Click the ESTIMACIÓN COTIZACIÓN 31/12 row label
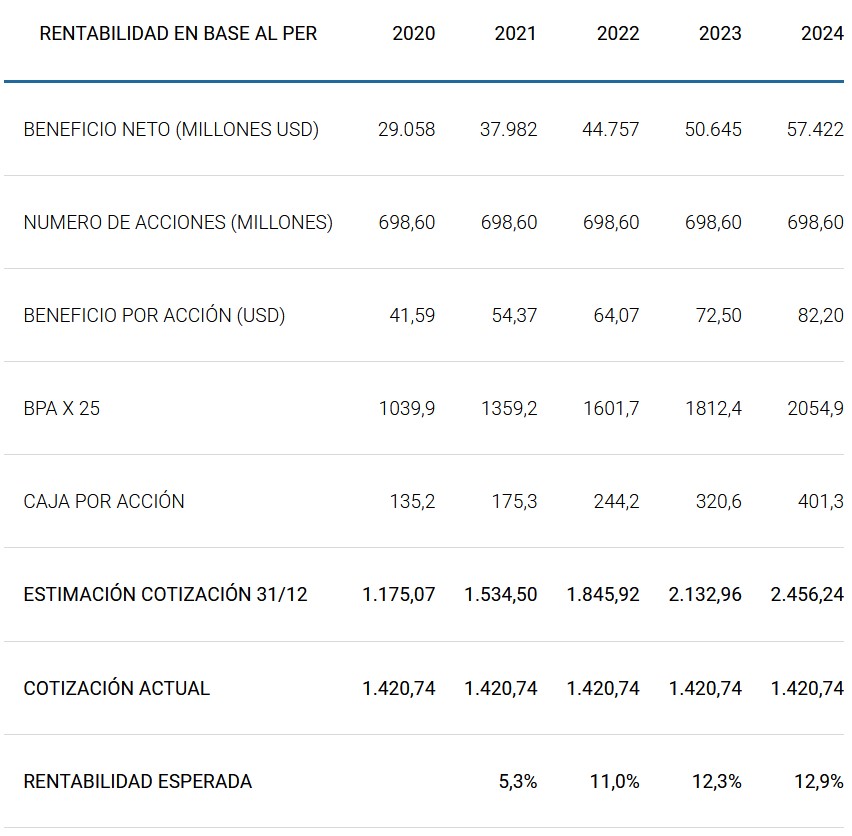The height and width of the screenshot is (836, 852). (165, 595)
